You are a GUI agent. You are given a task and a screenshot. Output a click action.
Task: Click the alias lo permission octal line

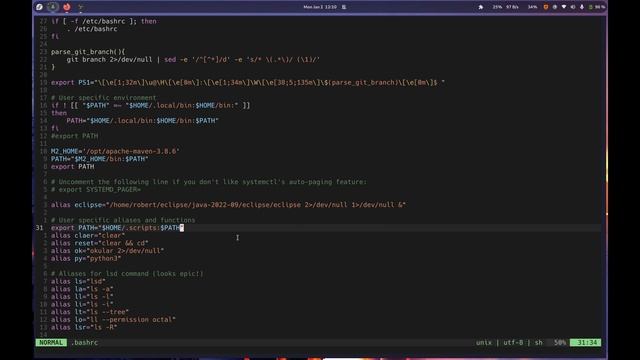113,320
